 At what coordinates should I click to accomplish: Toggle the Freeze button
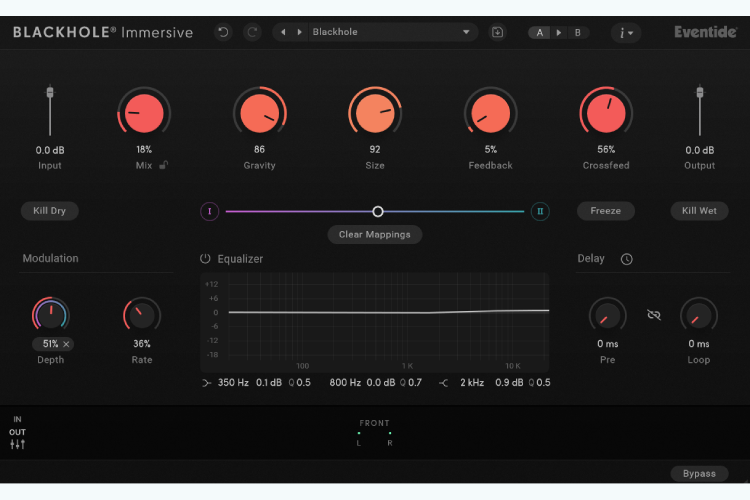click(x=606, y=211)
